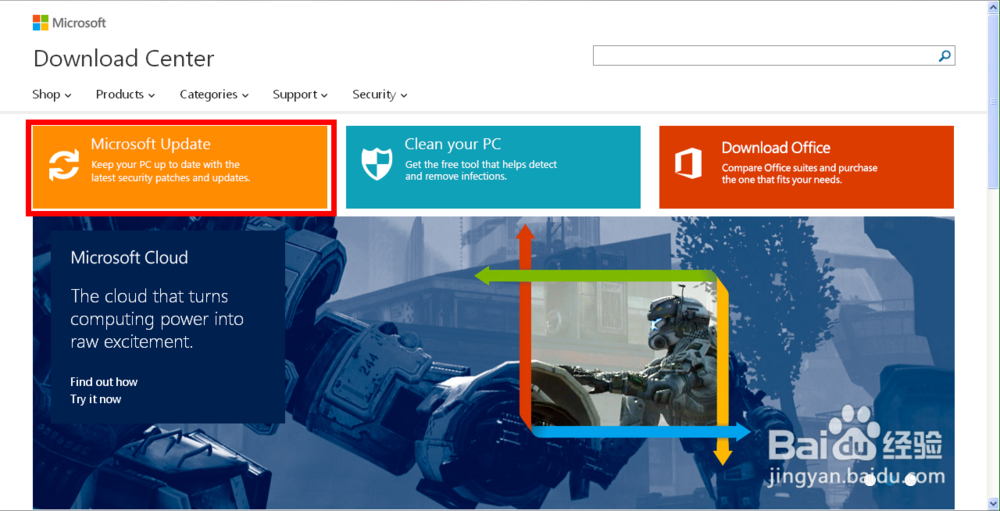Click the Download Center page title
This screenshot has width=1000, height=511.
point(124,59)
